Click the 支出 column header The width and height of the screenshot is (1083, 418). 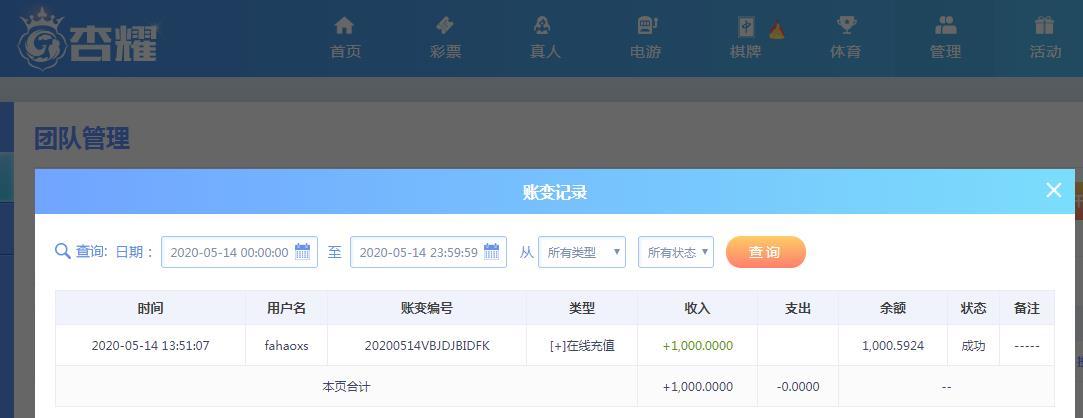798,308
